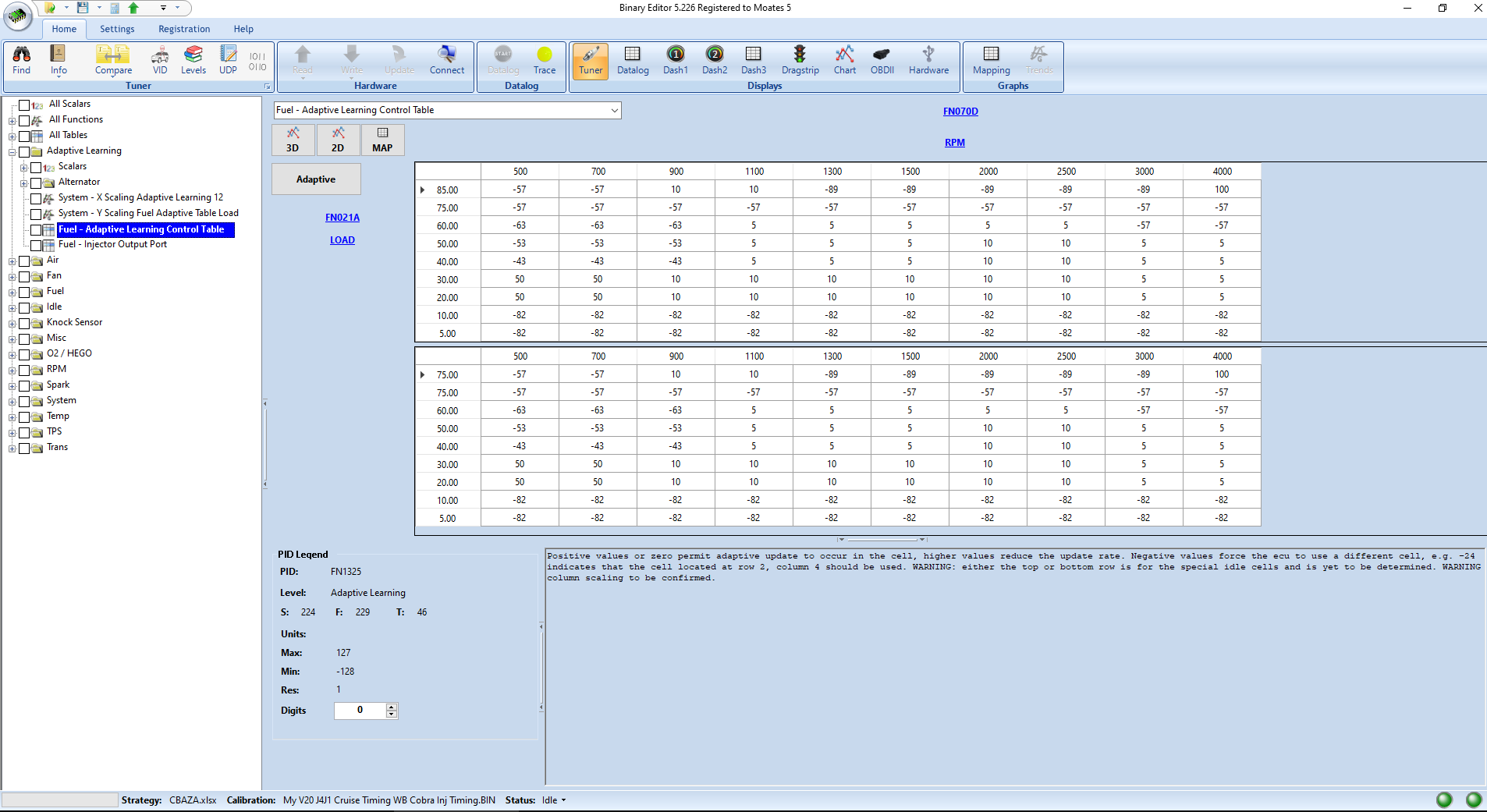Open the OBDII display
This screenshot has width=1487, height=812.
pos(882,60)
